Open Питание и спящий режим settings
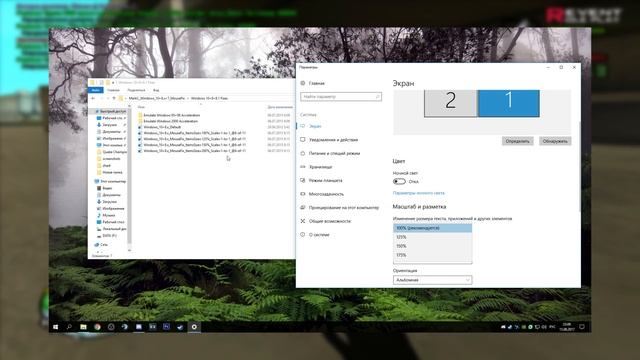 (x=330, y=153)
